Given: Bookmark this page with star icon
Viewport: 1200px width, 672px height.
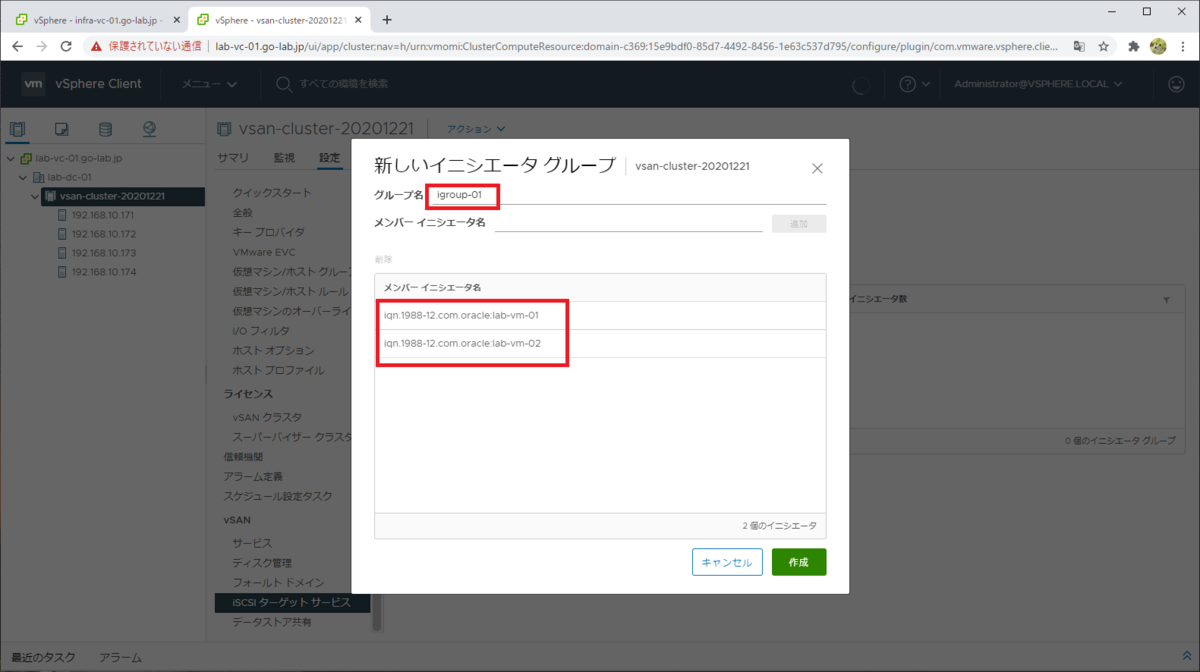Looking at the screenshot, I should [1104, 46].
